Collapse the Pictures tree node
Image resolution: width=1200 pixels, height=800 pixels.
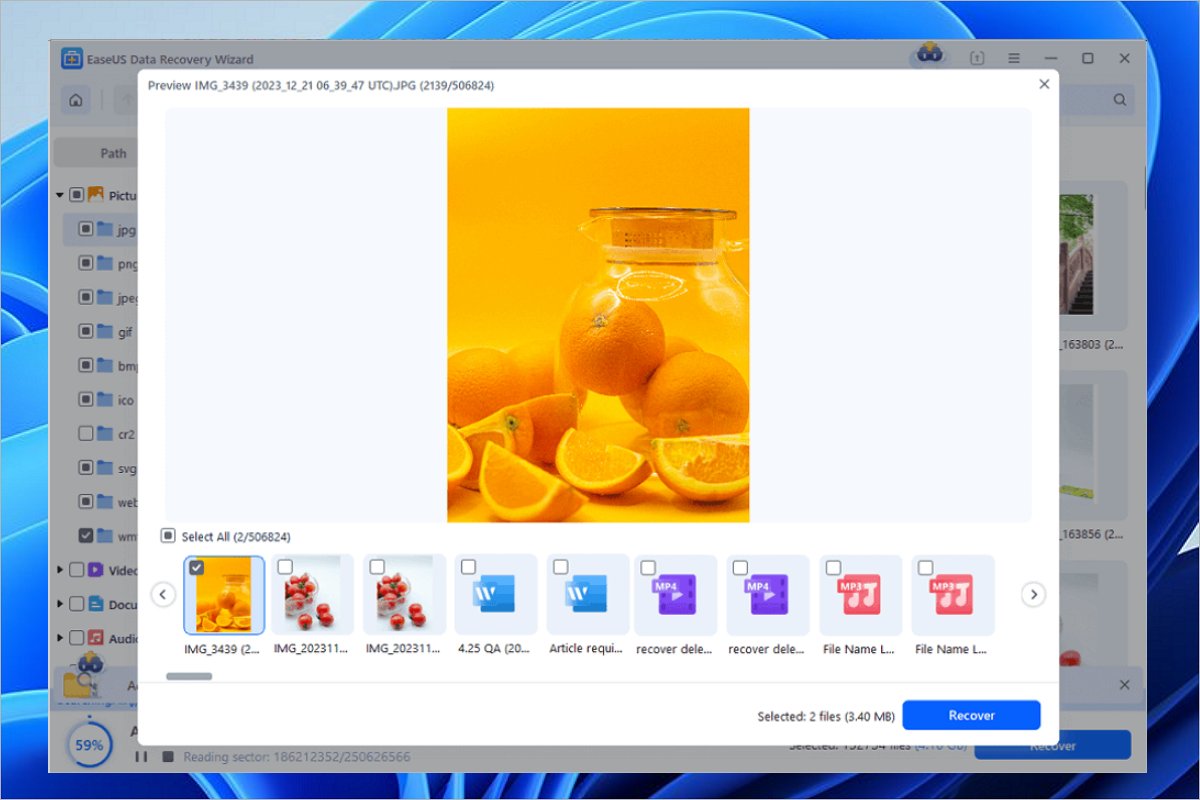pos(60,195)
